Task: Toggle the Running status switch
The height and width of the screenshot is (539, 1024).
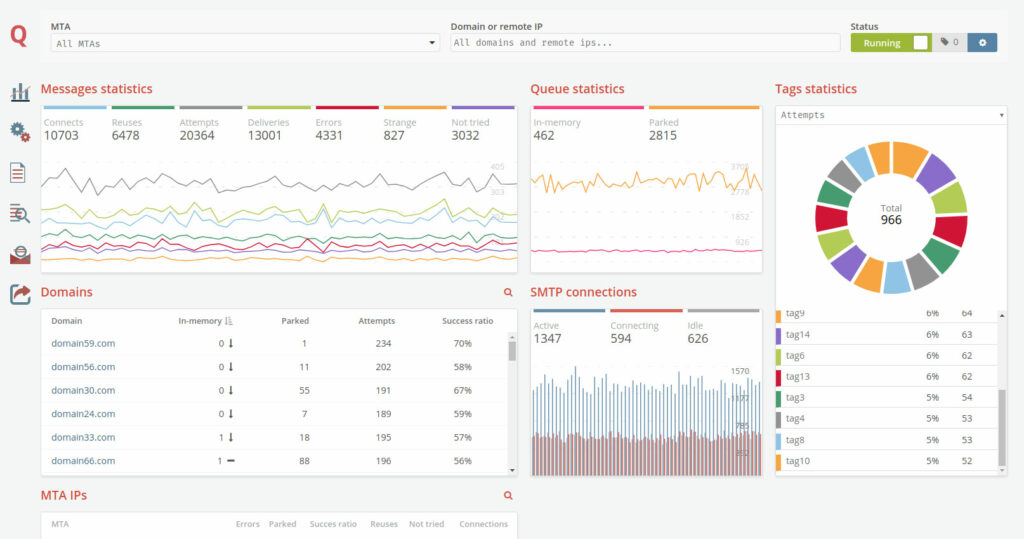Action: point(890,43)
